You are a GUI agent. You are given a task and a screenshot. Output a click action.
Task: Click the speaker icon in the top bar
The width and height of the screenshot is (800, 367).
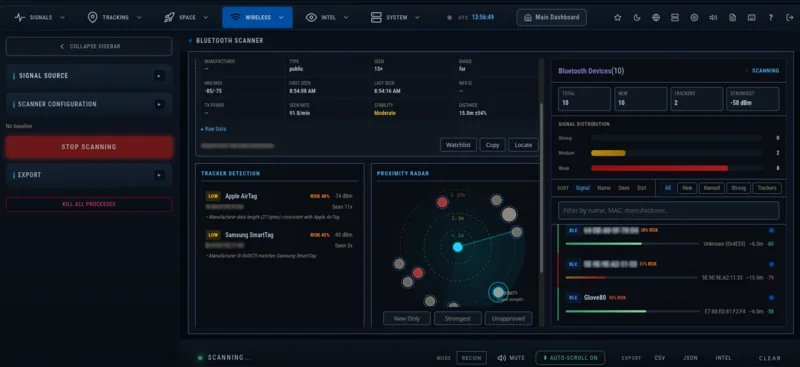pyautogui.click(x=713, y=17)
